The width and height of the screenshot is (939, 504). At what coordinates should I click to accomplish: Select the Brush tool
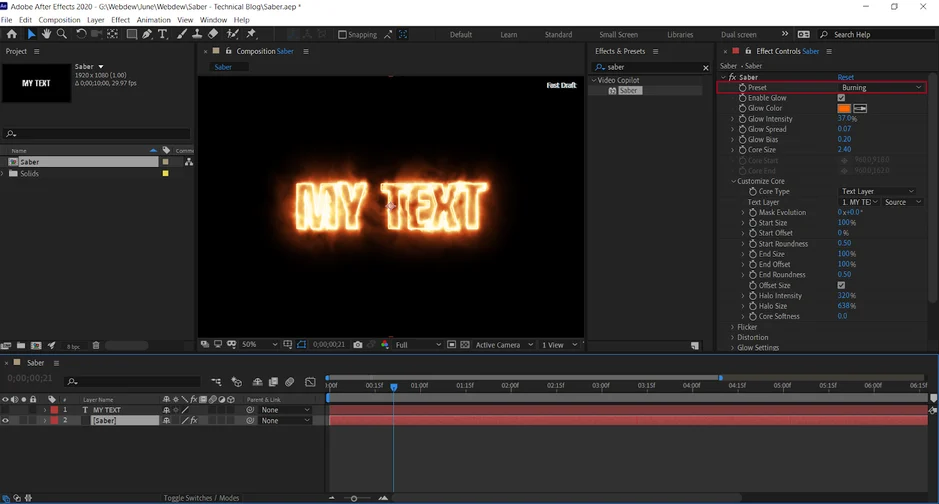point(181,34)
